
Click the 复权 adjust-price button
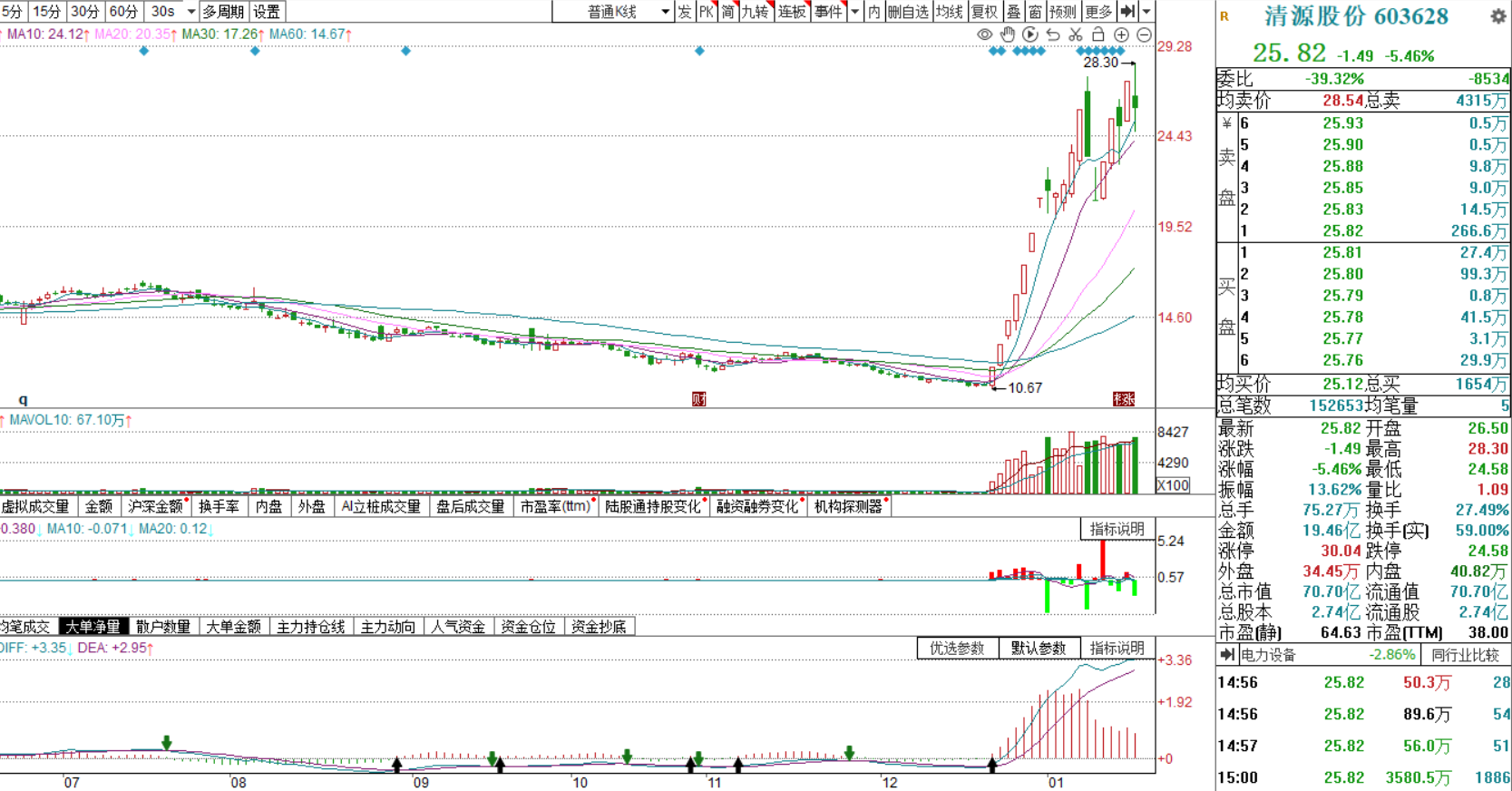pyautogui.click(x=985, y=11)
